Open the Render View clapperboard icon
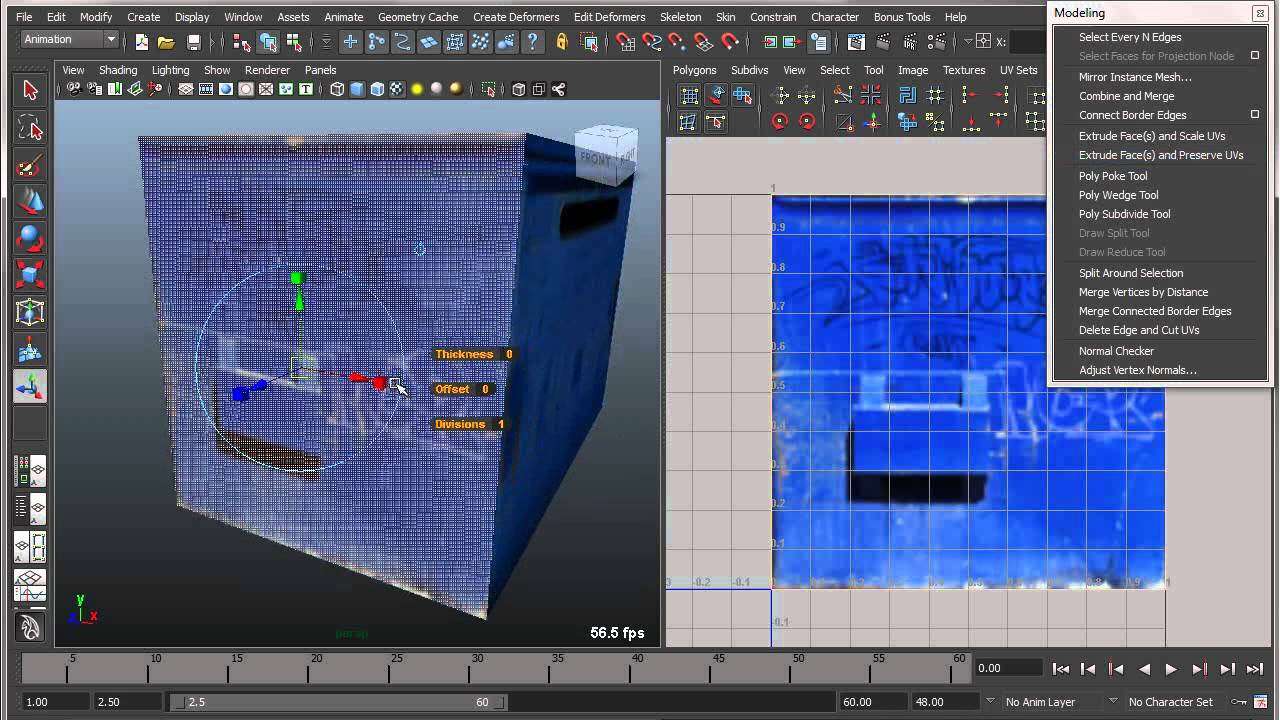 (856, 42)
